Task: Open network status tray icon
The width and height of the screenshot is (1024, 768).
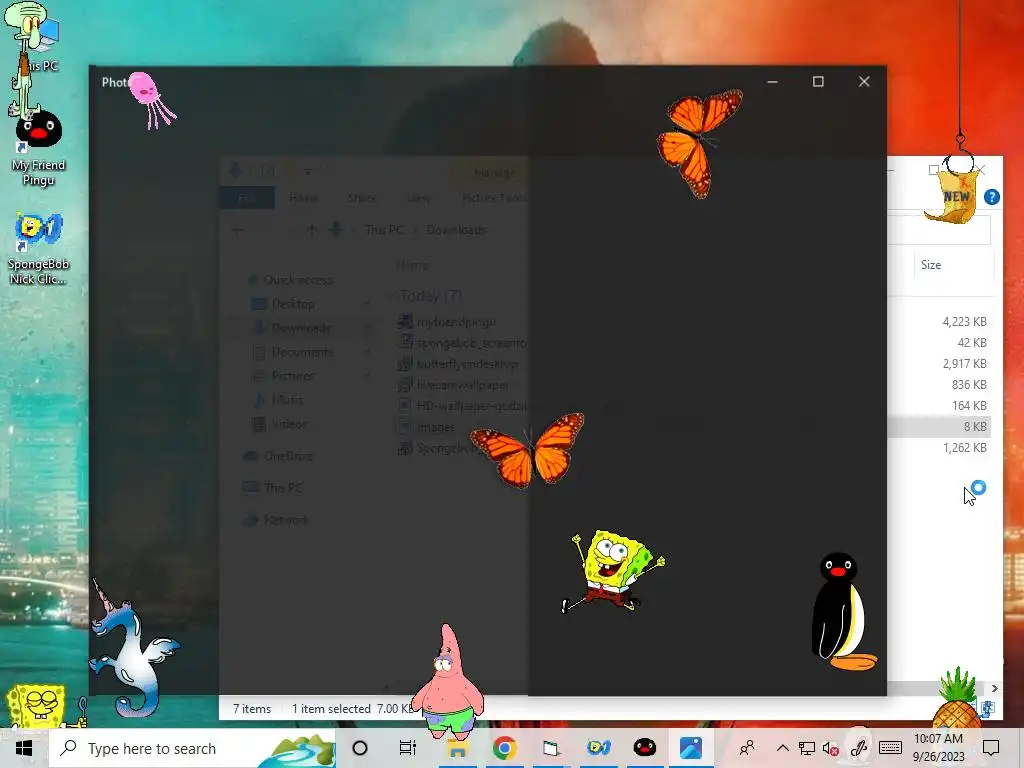Action: click(807, 748)
